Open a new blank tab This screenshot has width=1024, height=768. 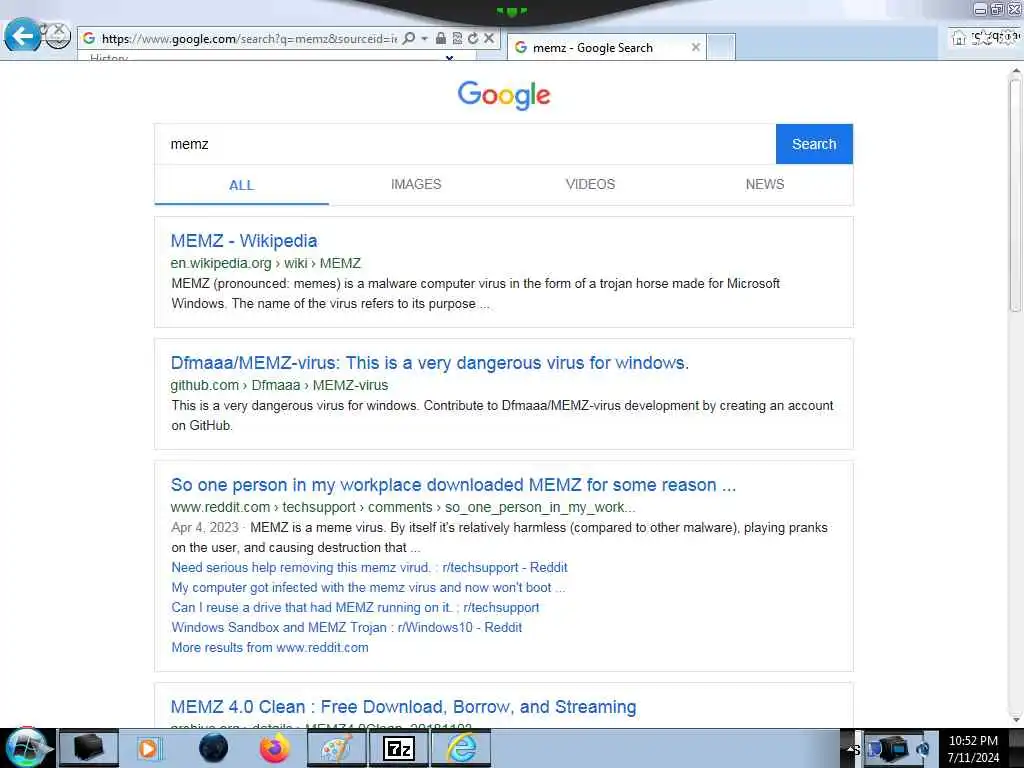point(722,47)
